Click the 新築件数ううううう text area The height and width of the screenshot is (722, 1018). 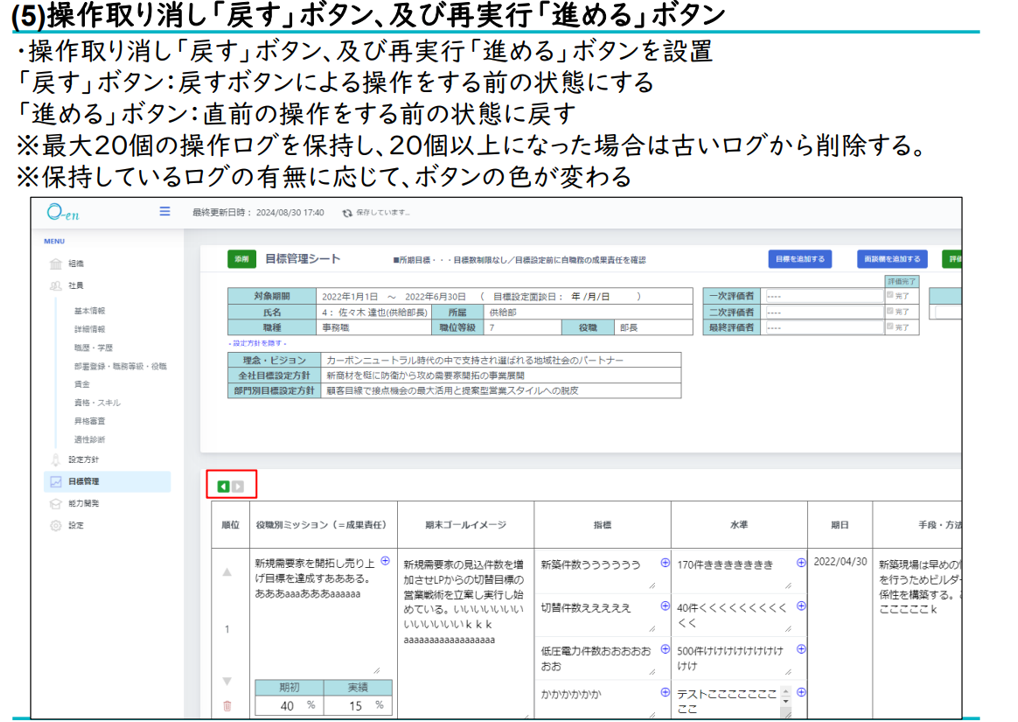[x=597, y=571]
